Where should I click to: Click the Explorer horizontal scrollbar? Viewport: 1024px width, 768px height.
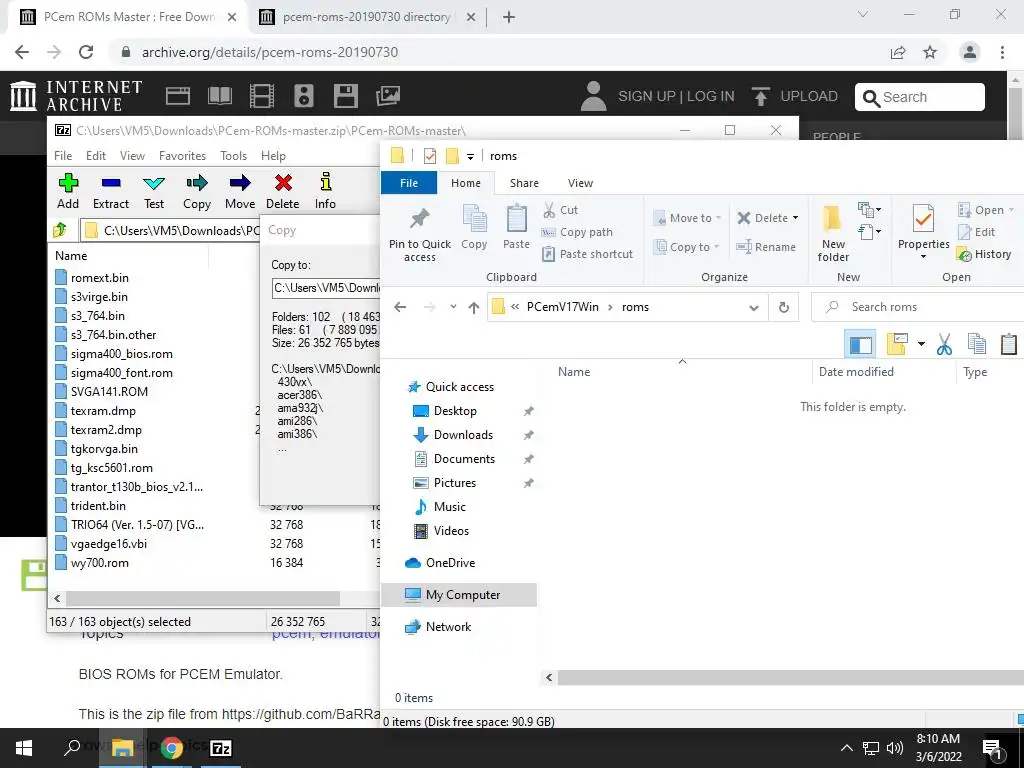point(790,677)
